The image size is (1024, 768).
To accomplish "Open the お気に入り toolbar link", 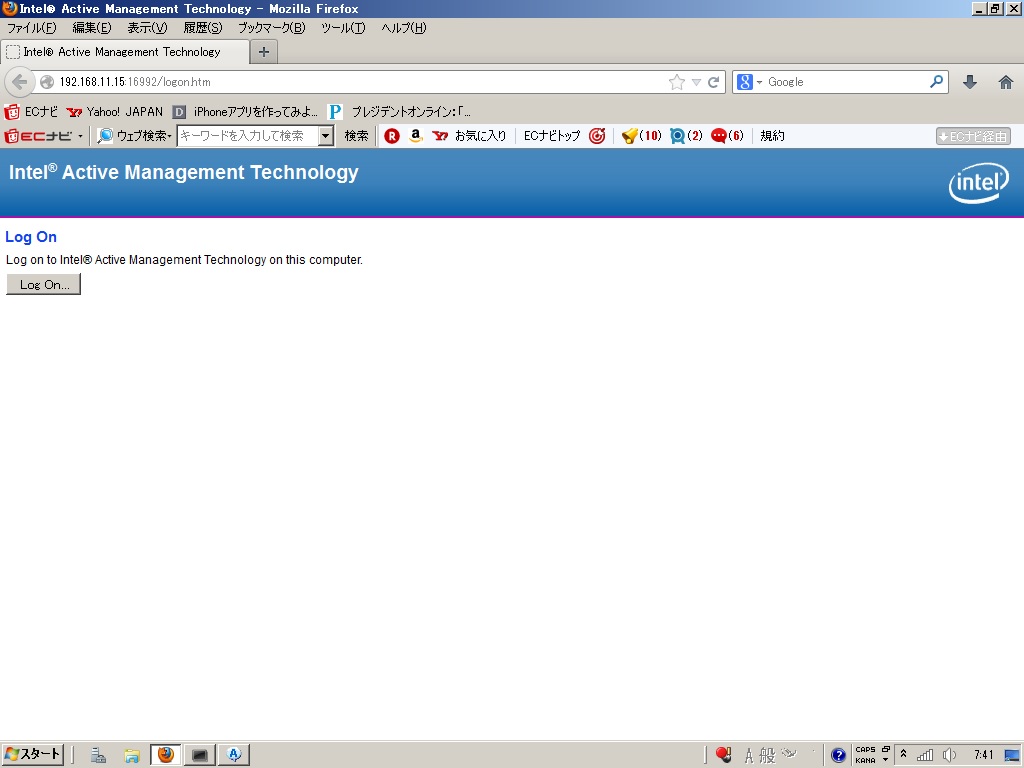I will point(481,136).
